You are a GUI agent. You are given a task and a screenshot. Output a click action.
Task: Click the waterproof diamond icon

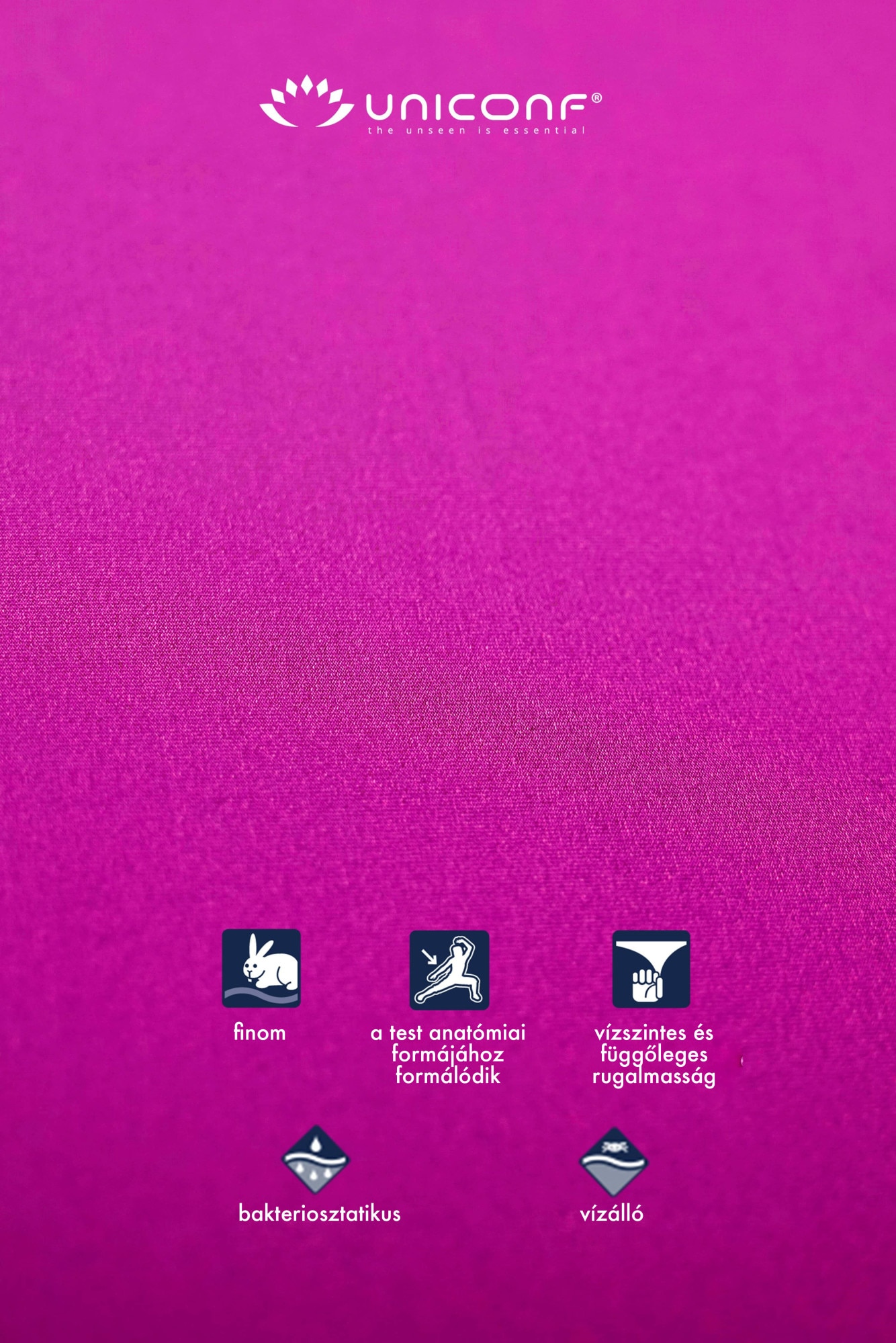(613, 1160)
